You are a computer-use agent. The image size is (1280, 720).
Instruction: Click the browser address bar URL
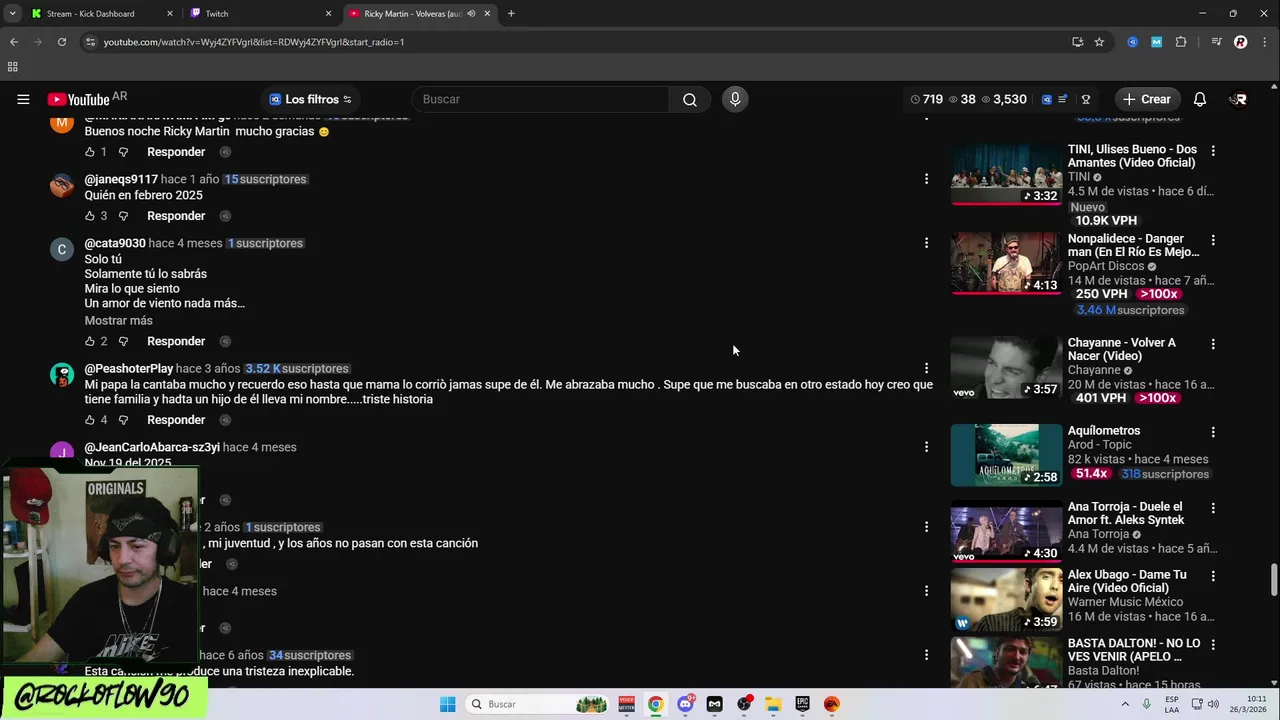pos(254,42)
